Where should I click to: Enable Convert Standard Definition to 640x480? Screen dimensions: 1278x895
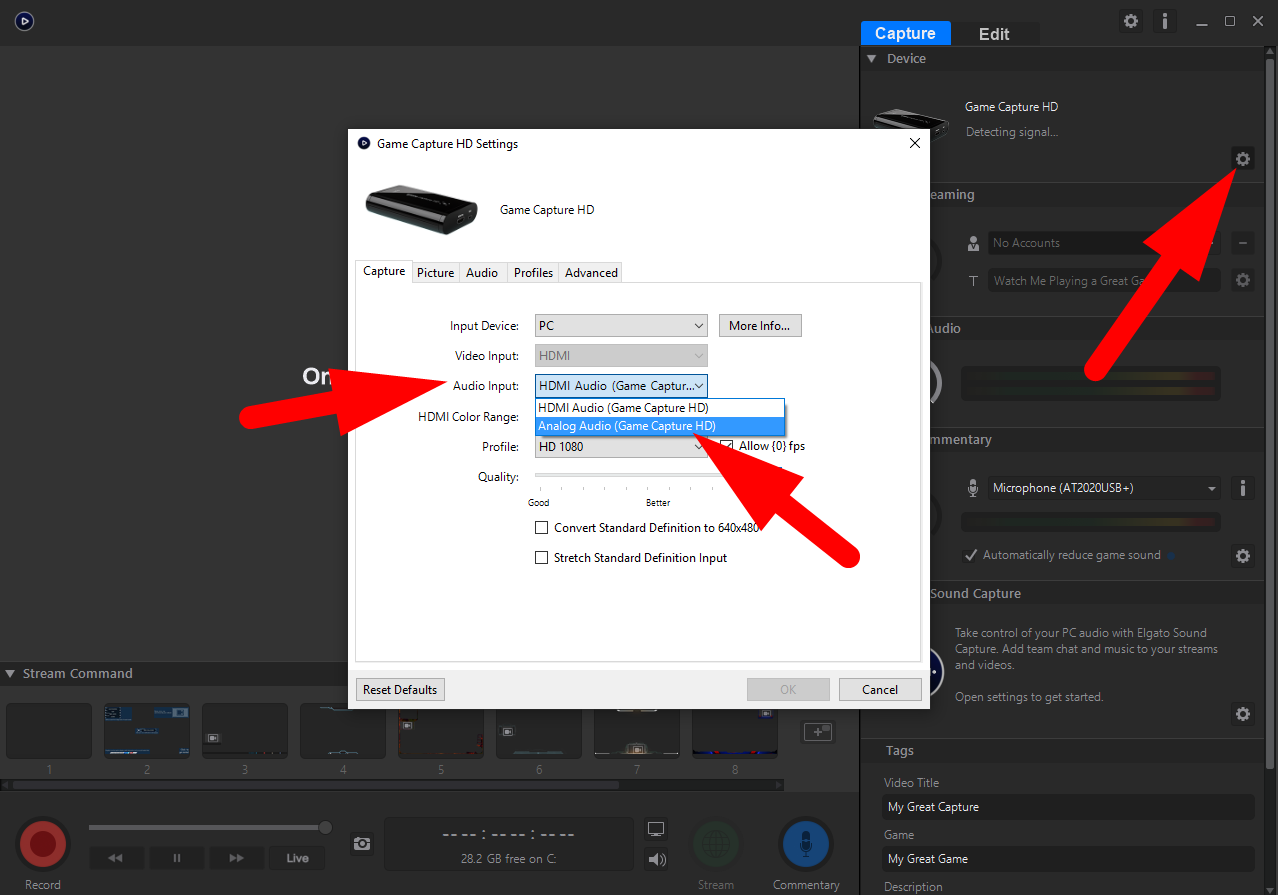542,528
